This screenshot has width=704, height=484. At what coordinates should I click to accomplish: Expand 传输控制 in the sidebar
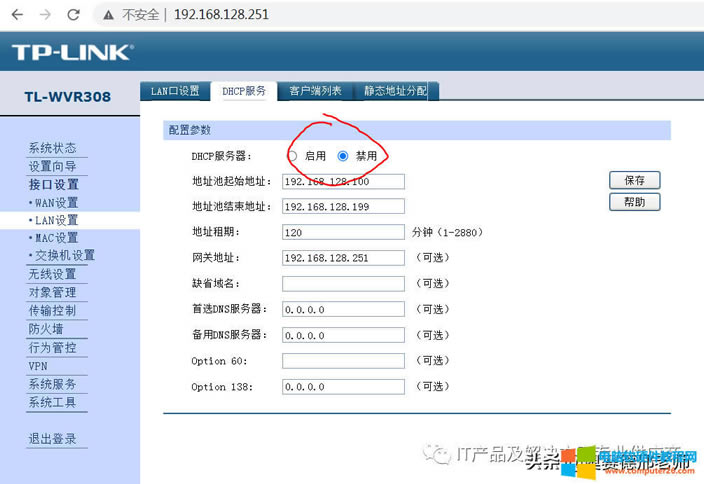pyautogui.click(x=53, y=310)
